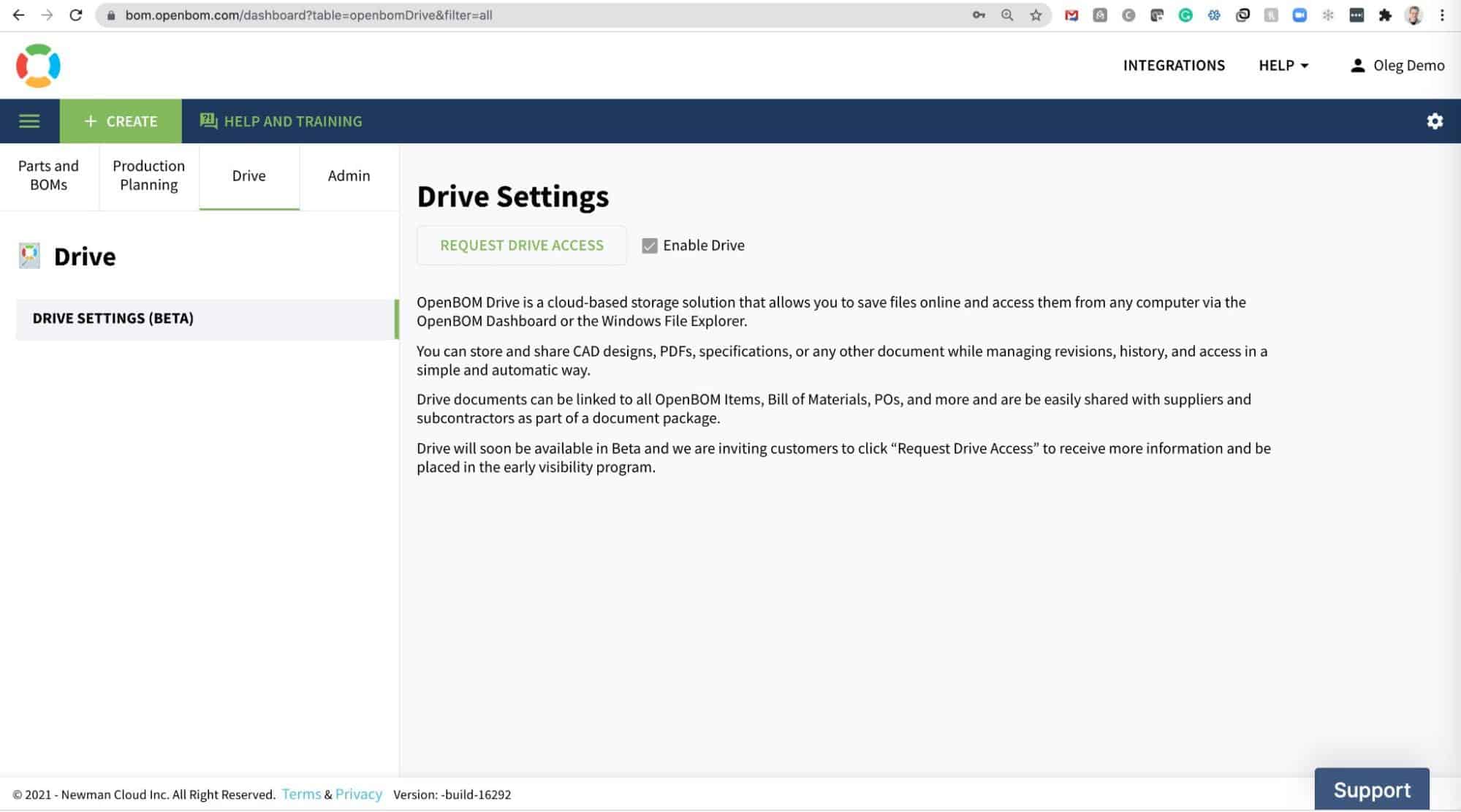This screenshot has height=812, width=1461.
Task: Reload the page
Action: (75, 15)
